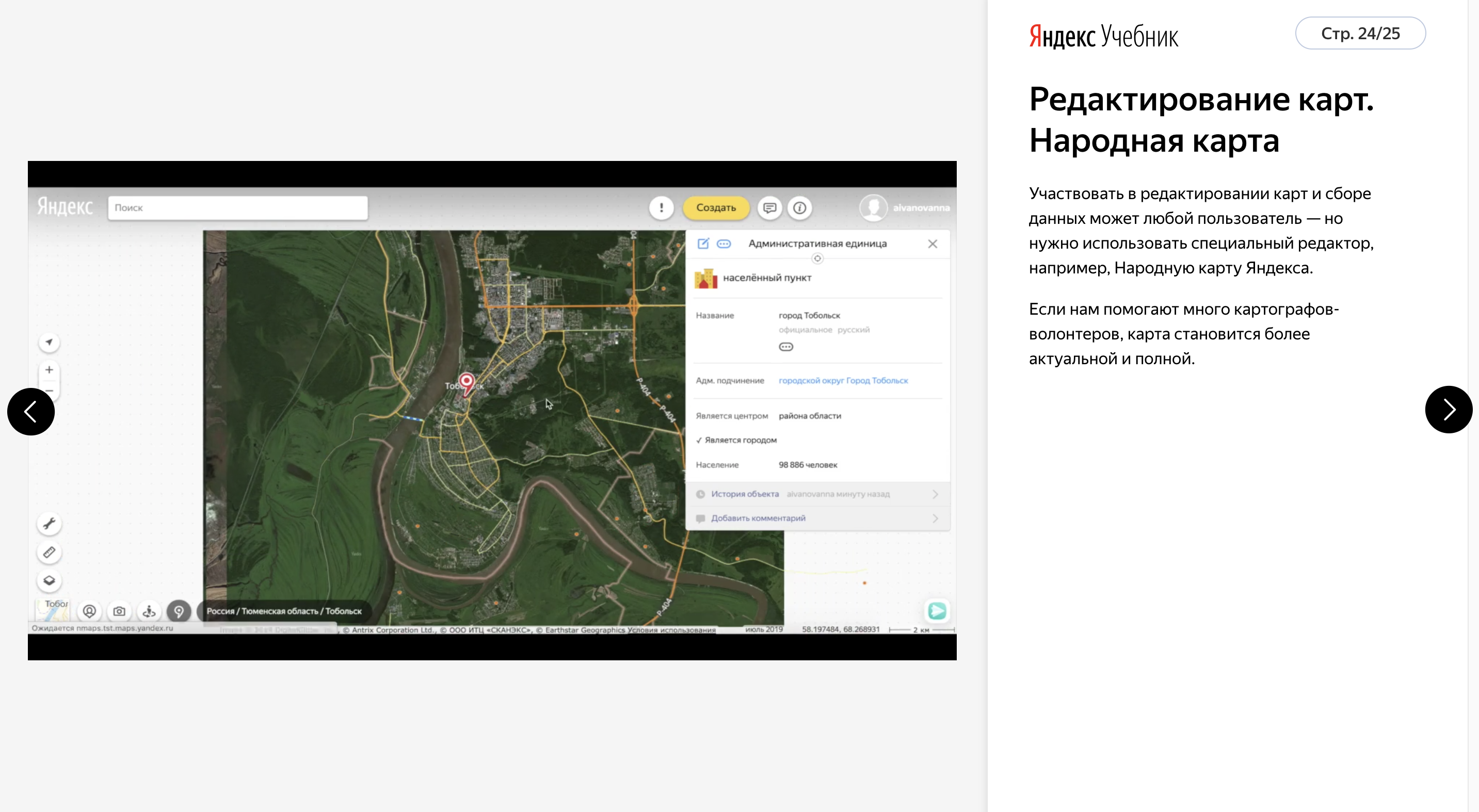Viewport: 1479px width, 812px height.
Task: Close the Административная единица panel
Action: [x=933, y=244]
